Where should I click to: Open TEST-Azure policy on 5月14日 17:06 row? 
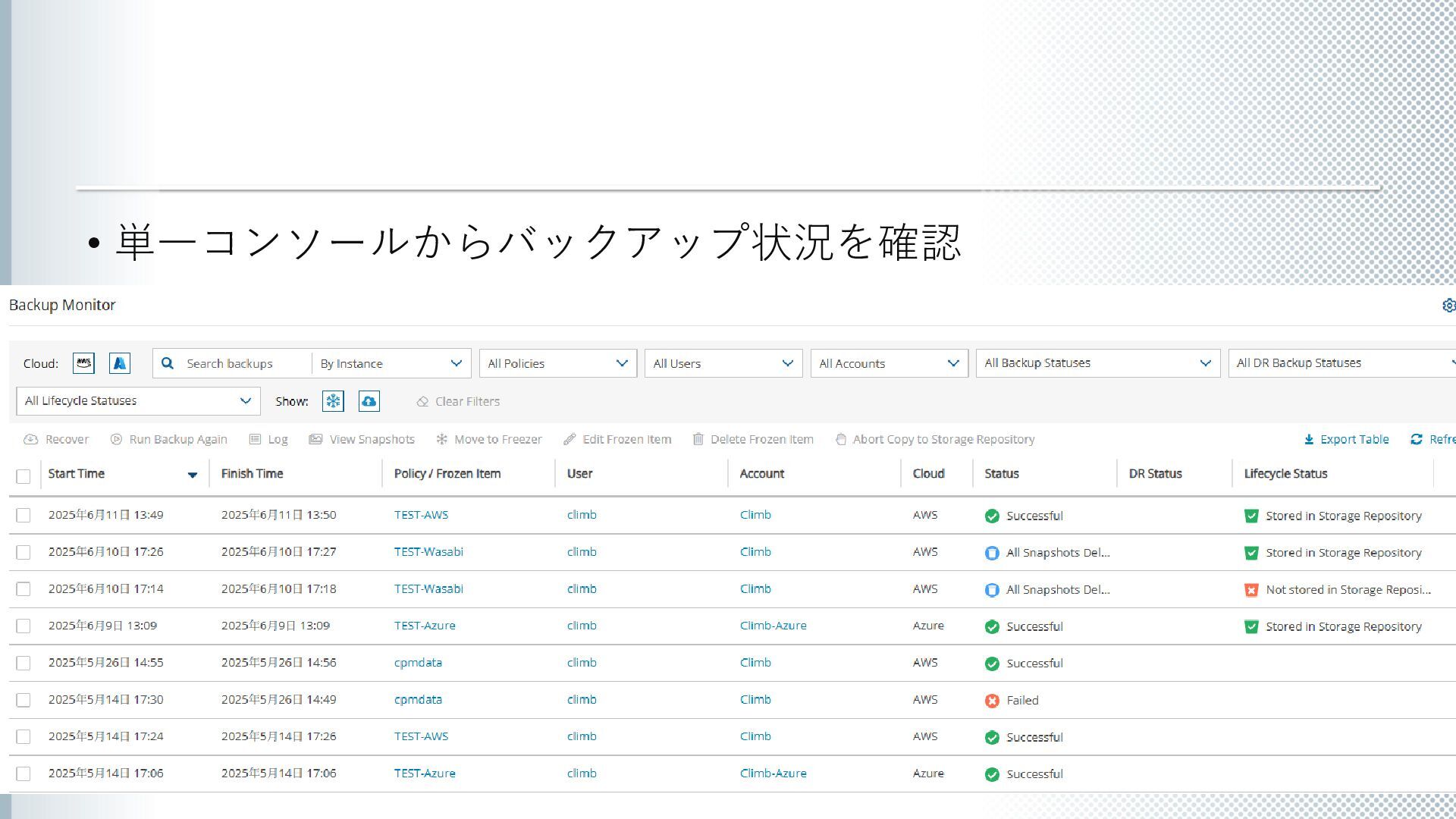[425, 773]
